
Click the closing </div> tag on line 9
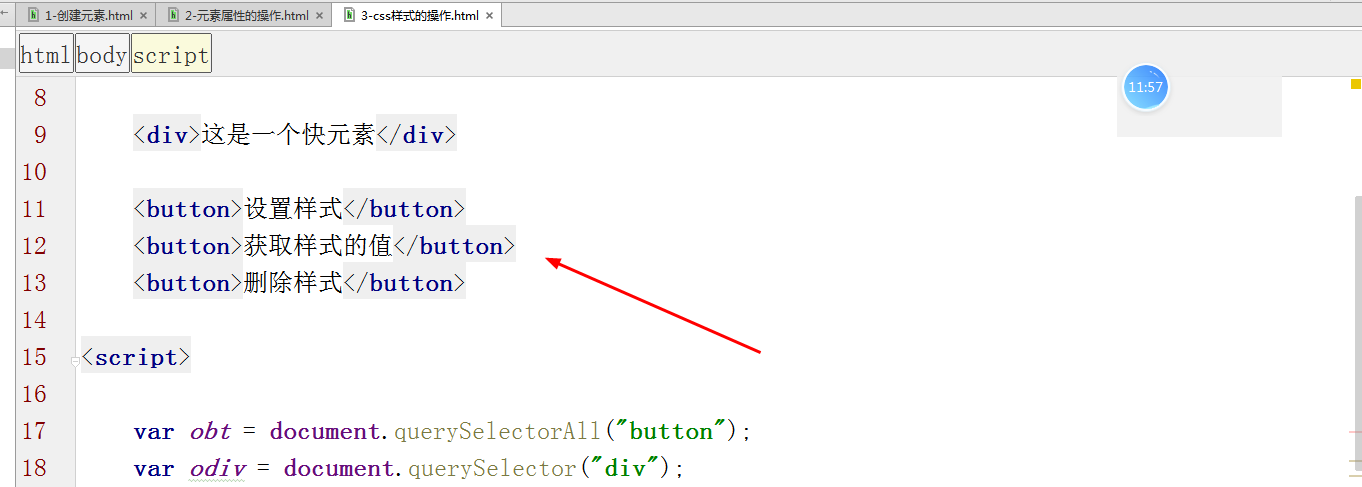point(416,135)
